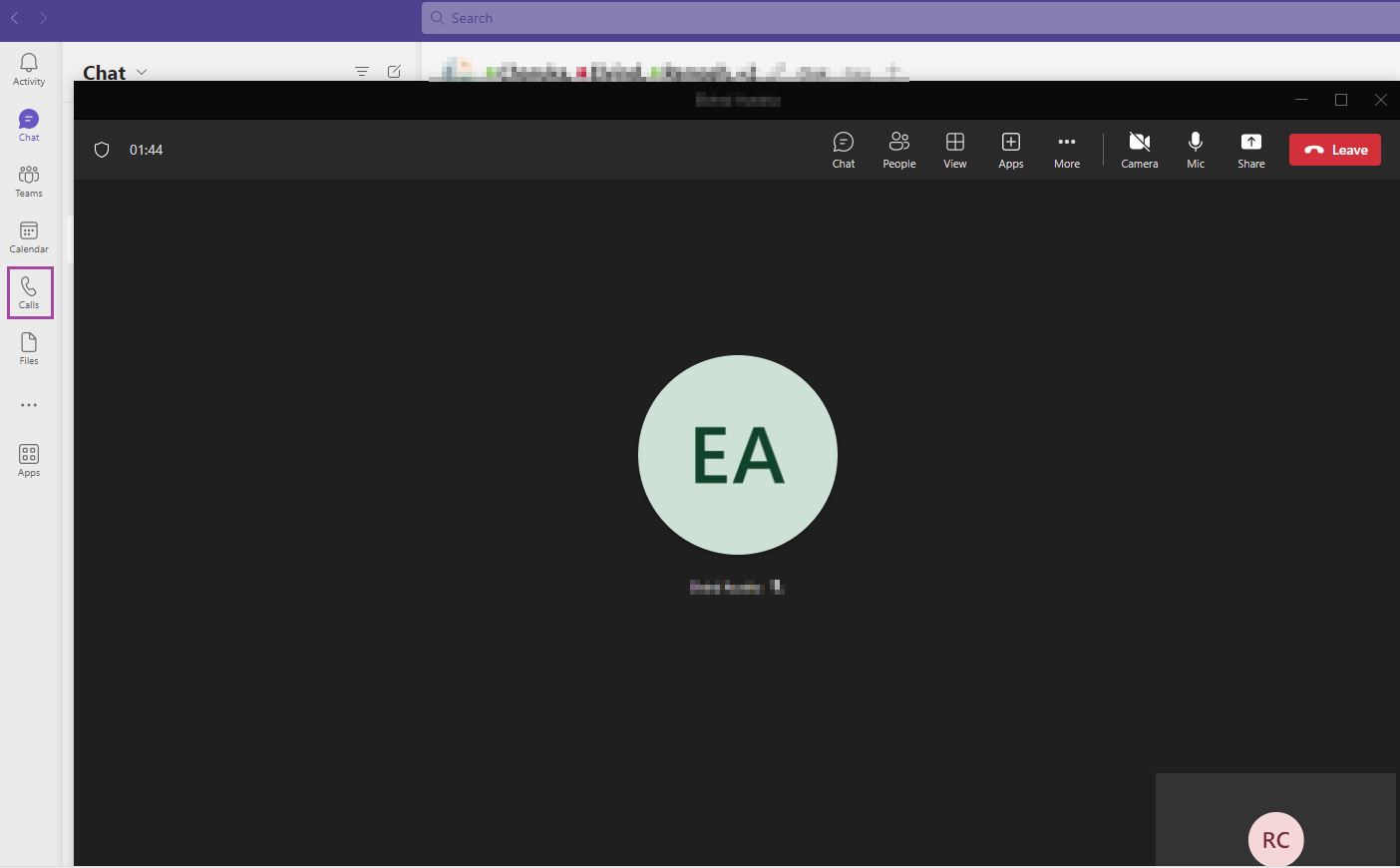Open the Apps store in left sidebar
Image resolution: width=1400 pixels, height=868 pixels.
[x=29, y=461]
